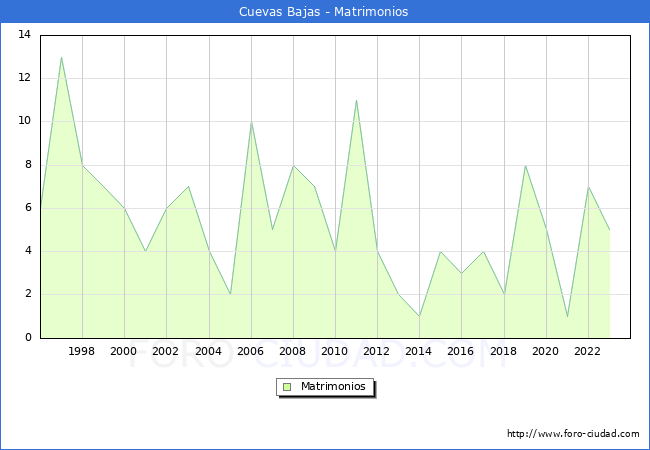Open the http://www.foro-ciudad.com link
The height and width of the screenshot is (450, 650).
coord(573,434)
